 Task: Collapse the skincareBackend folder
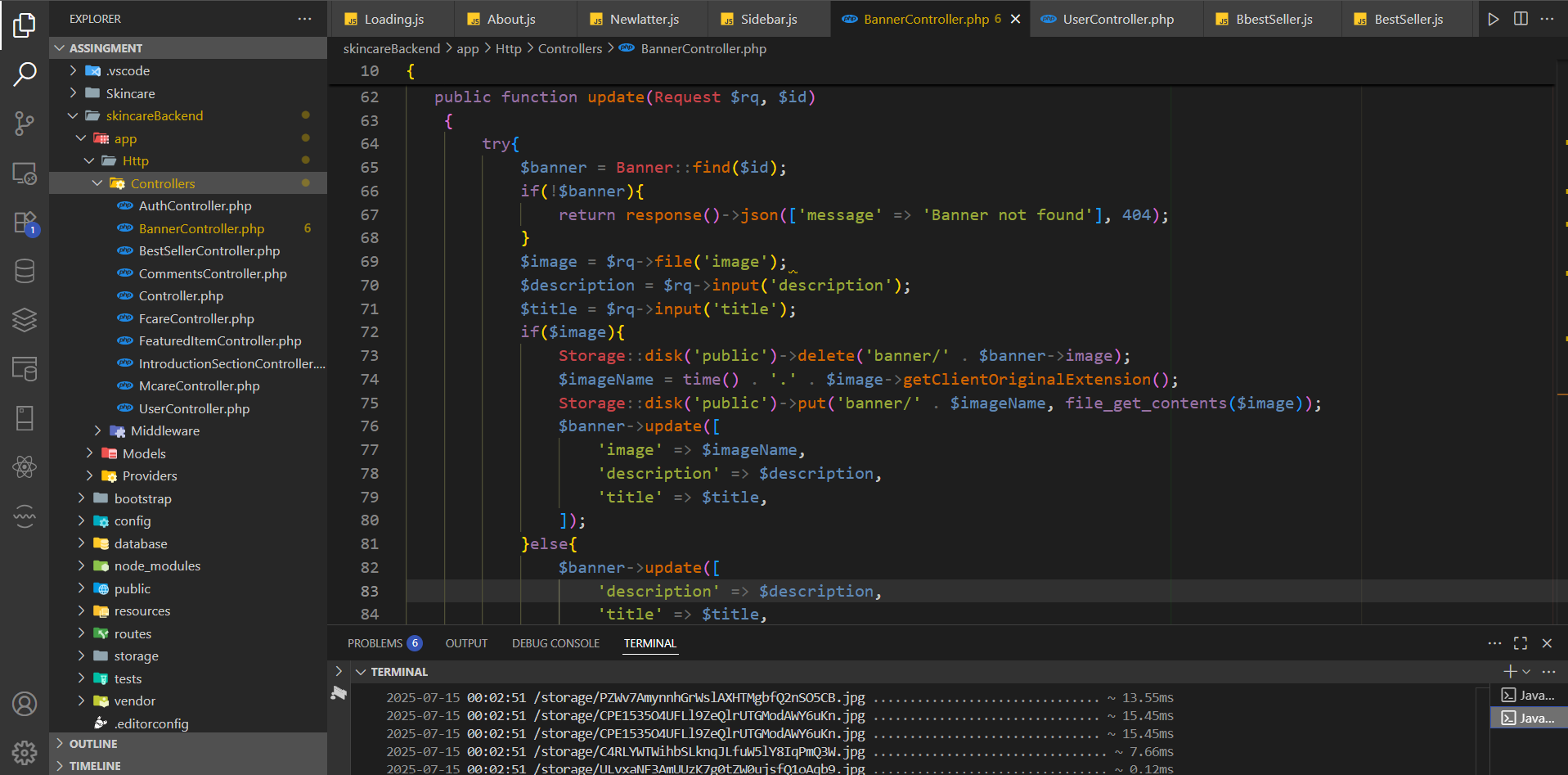188,115
